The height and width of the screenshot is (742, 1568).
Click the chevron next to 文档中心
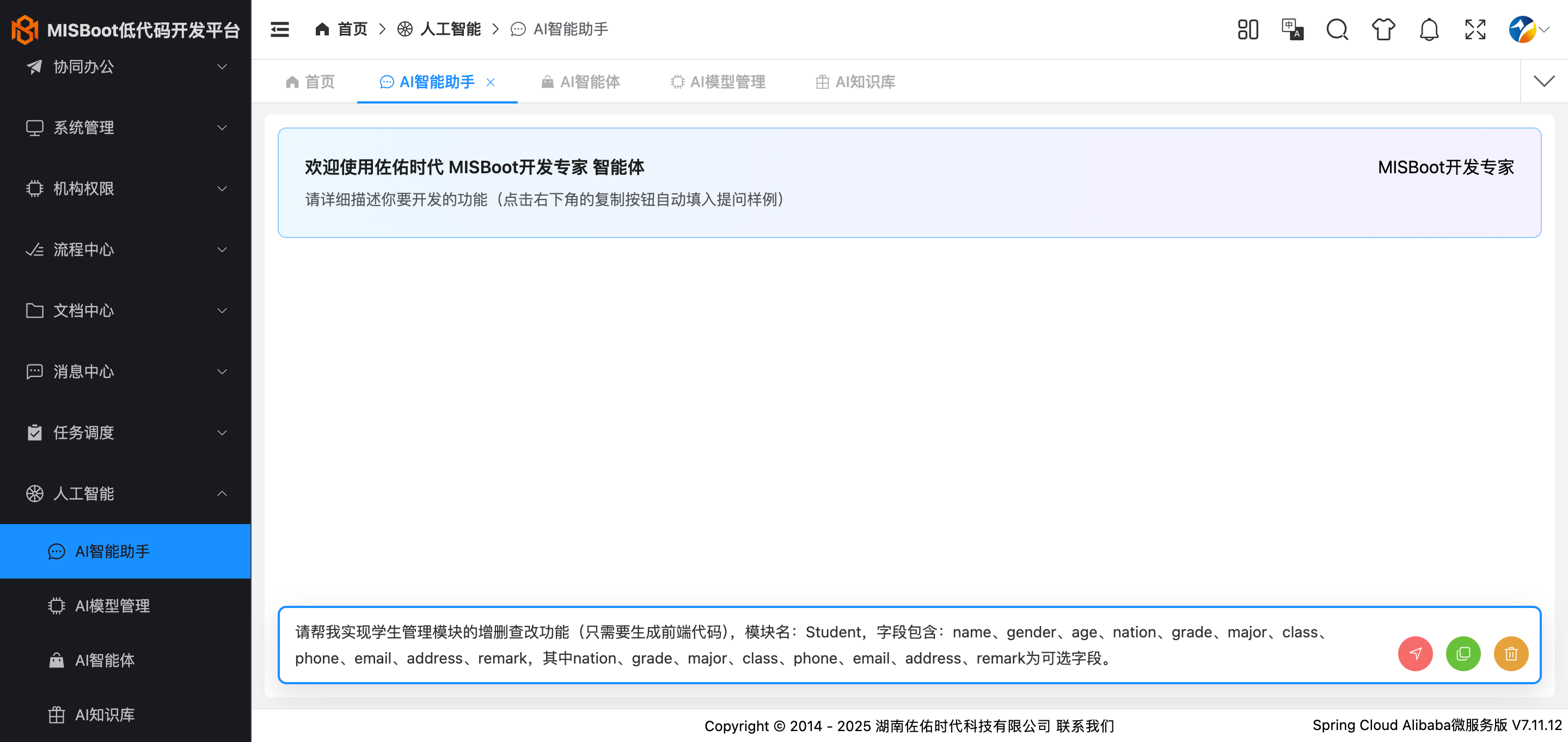point(222,310)
